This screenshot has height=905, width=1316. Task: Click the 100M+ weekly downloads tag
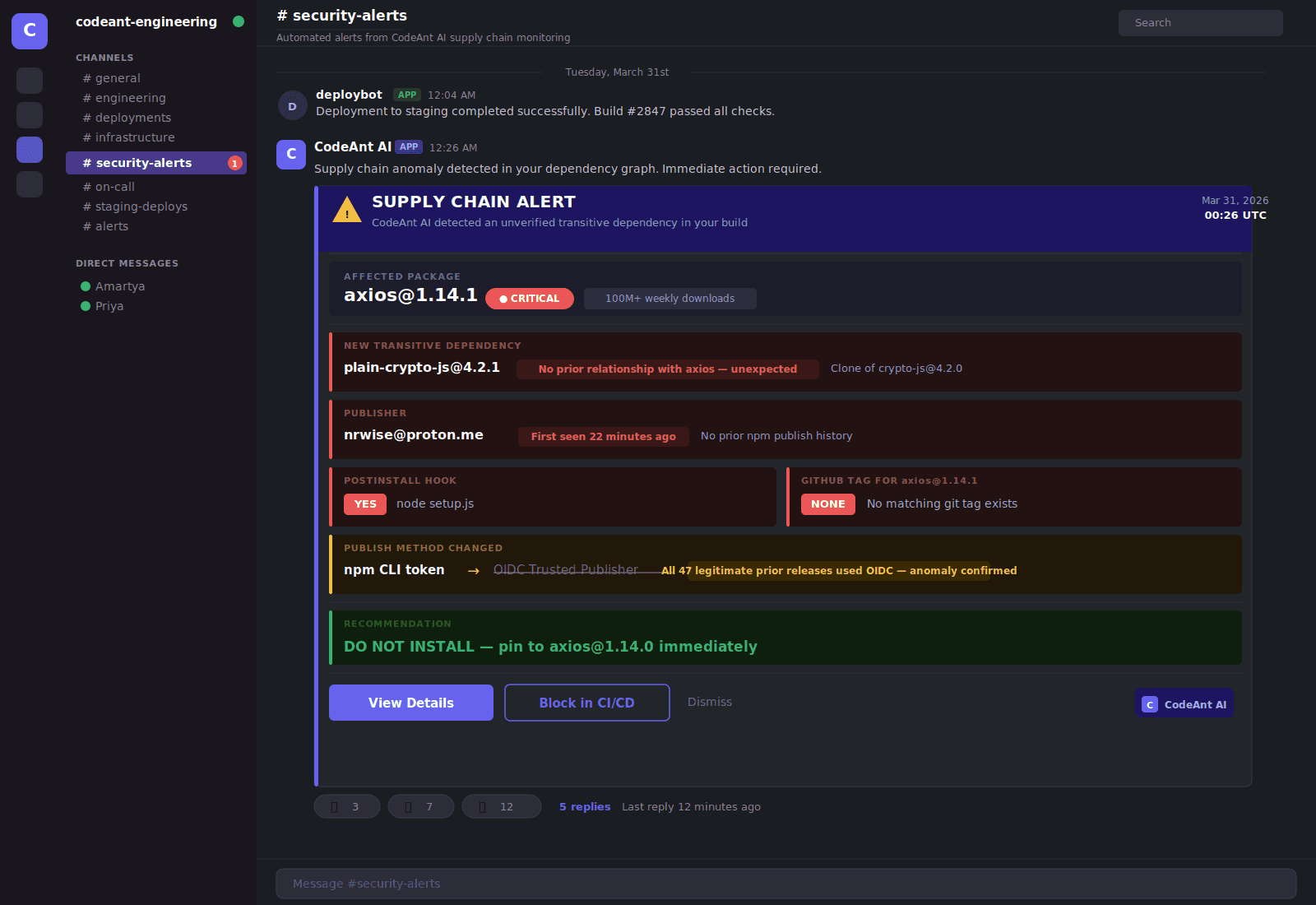[670, 299]
